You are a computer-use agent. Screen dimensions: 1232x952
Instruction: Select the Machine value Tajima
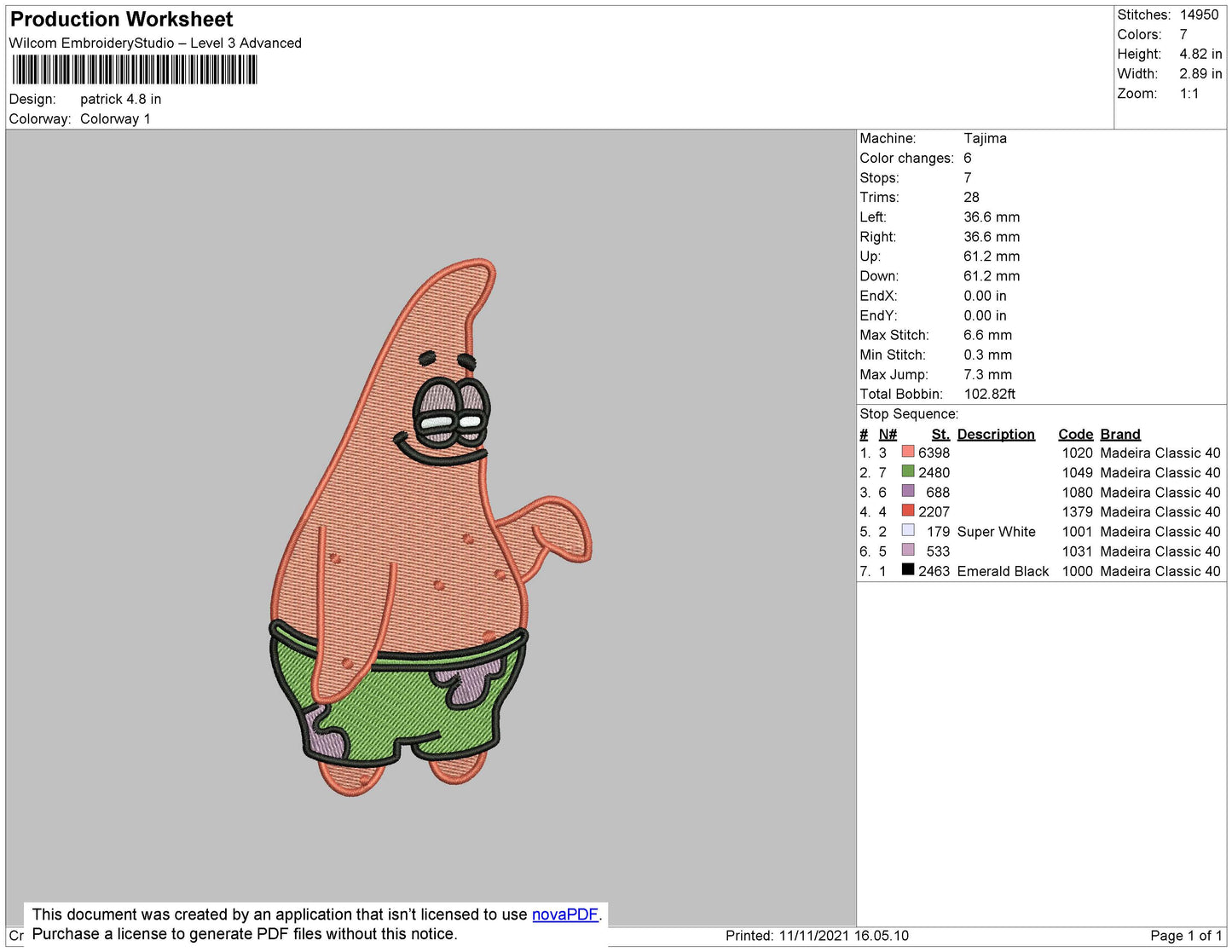tap(985, 138)
